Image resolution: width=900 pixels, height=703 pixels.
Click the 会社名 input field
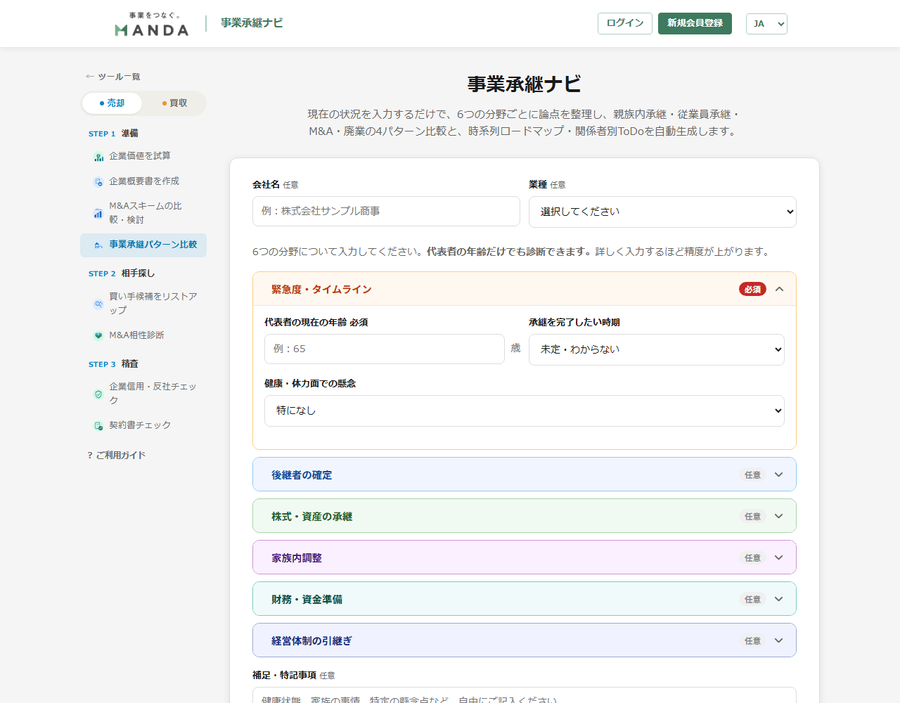386,211
